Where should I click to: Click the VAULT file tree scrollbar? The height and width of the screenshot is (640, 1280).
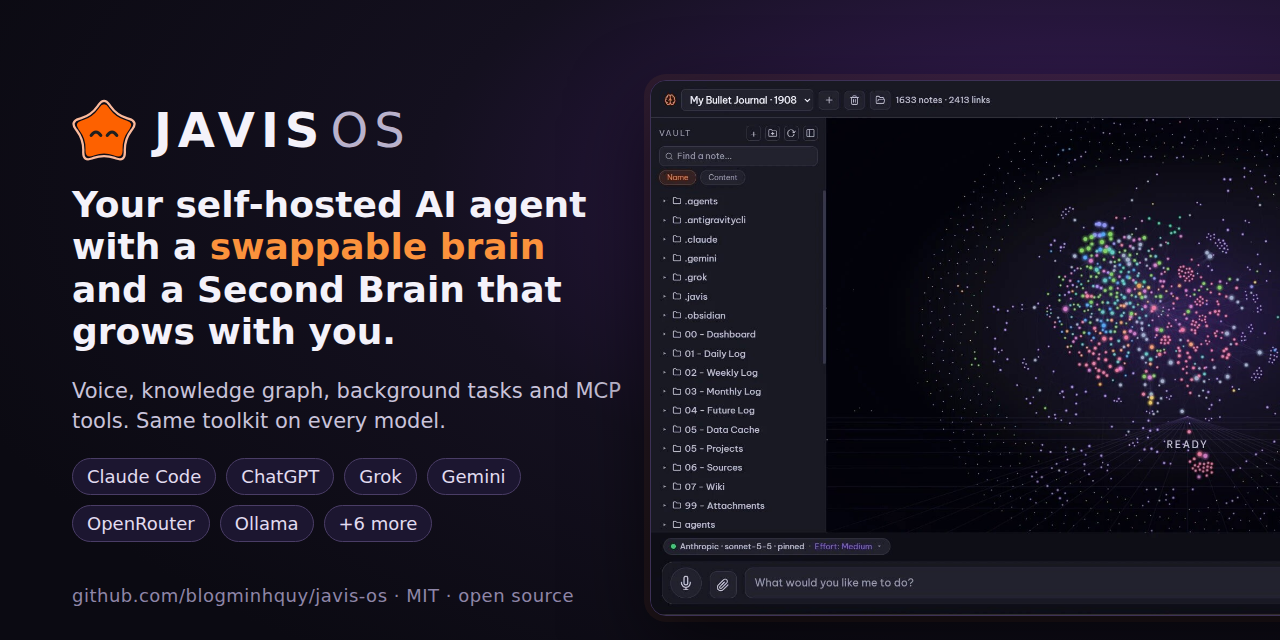(824, 277)
